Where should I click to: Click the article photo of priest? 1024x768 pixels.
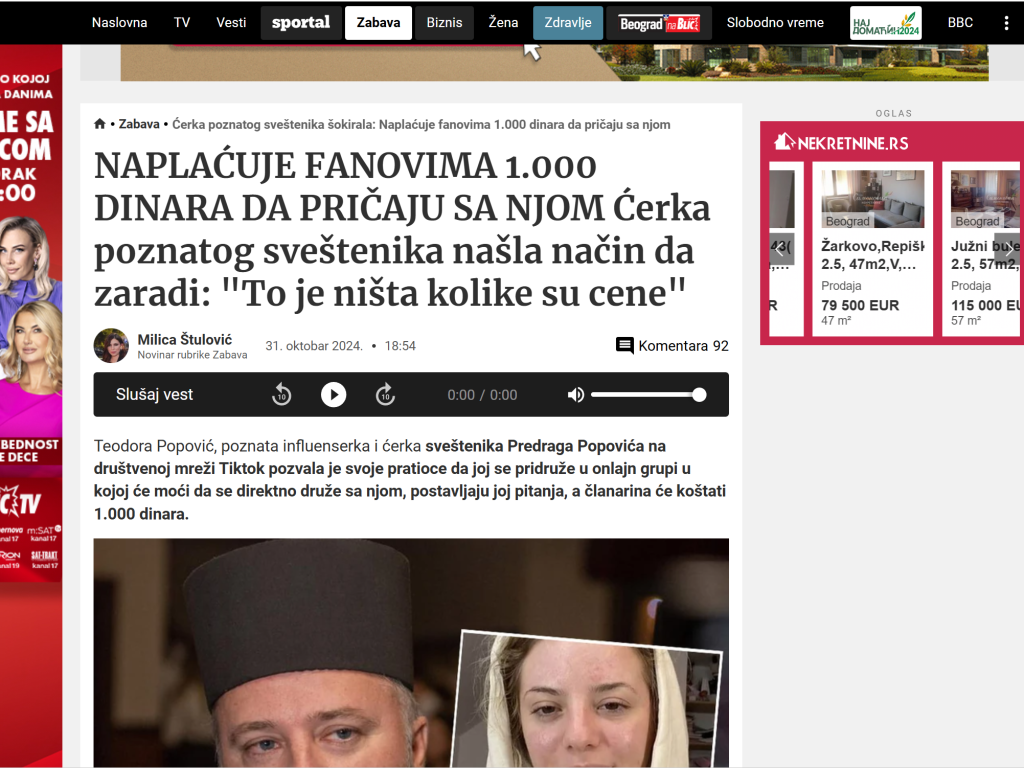pyautogui.click(x=411, y=653)
